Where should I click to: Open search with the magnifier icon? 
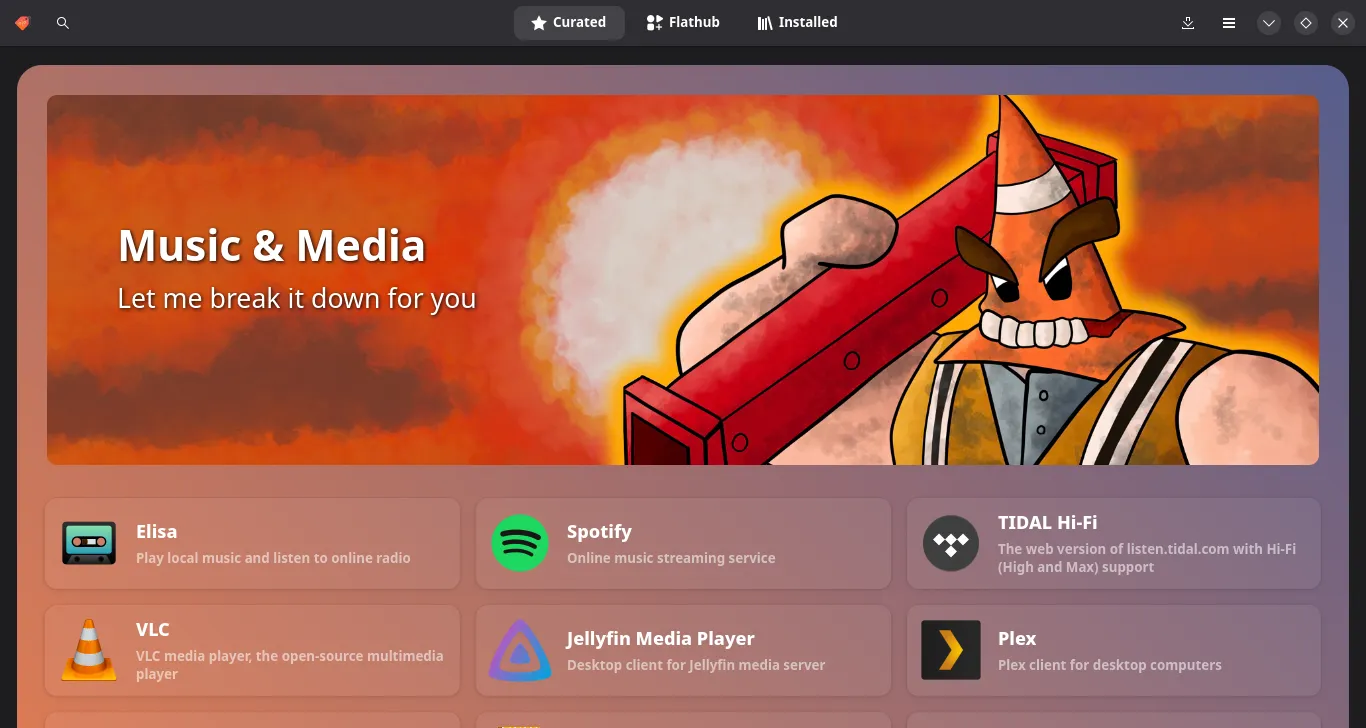63,22
